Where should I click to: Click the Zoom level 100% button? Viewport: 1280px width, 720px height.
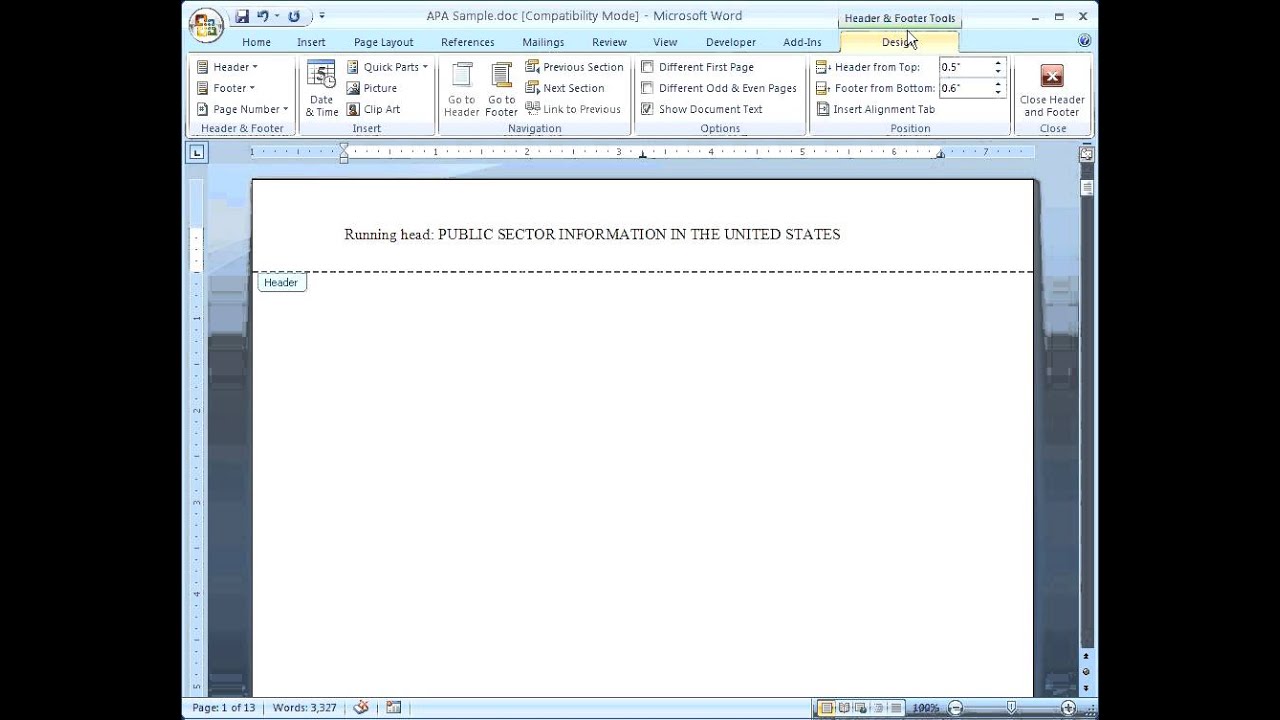click(x=925, y=708)
